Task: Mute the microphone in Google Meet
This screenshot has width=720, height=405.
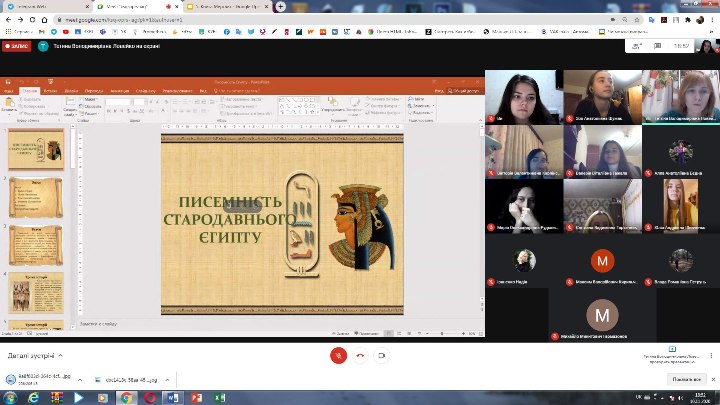Action: 339,355
